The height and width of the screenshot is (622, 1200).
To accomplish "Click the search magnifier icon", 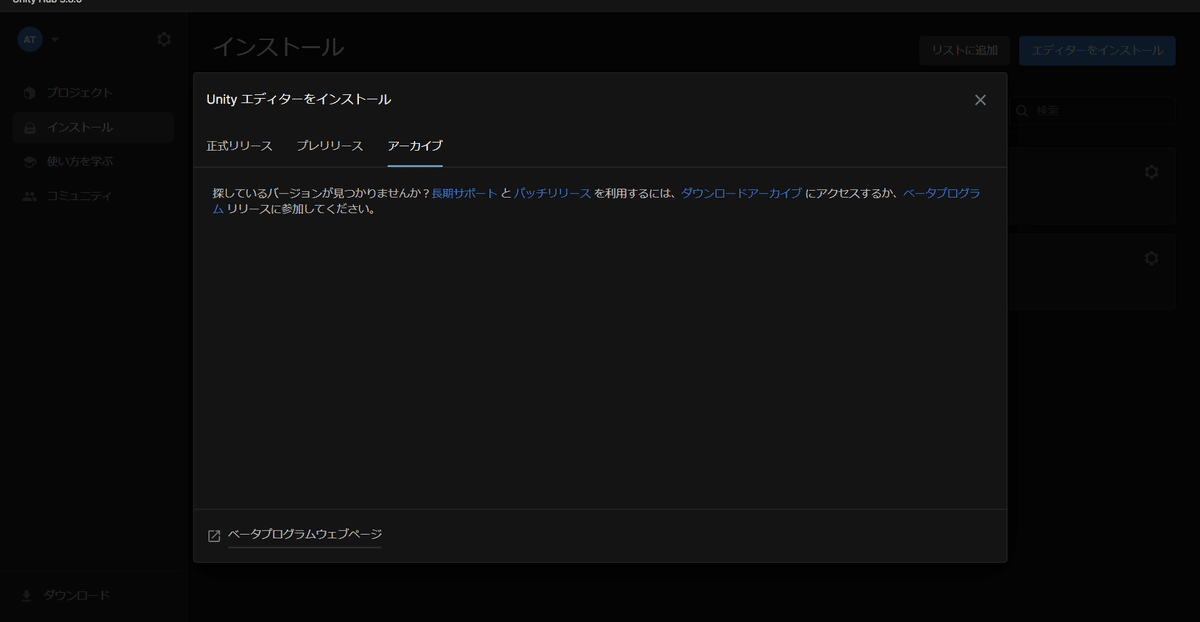I will point(1020,111).
